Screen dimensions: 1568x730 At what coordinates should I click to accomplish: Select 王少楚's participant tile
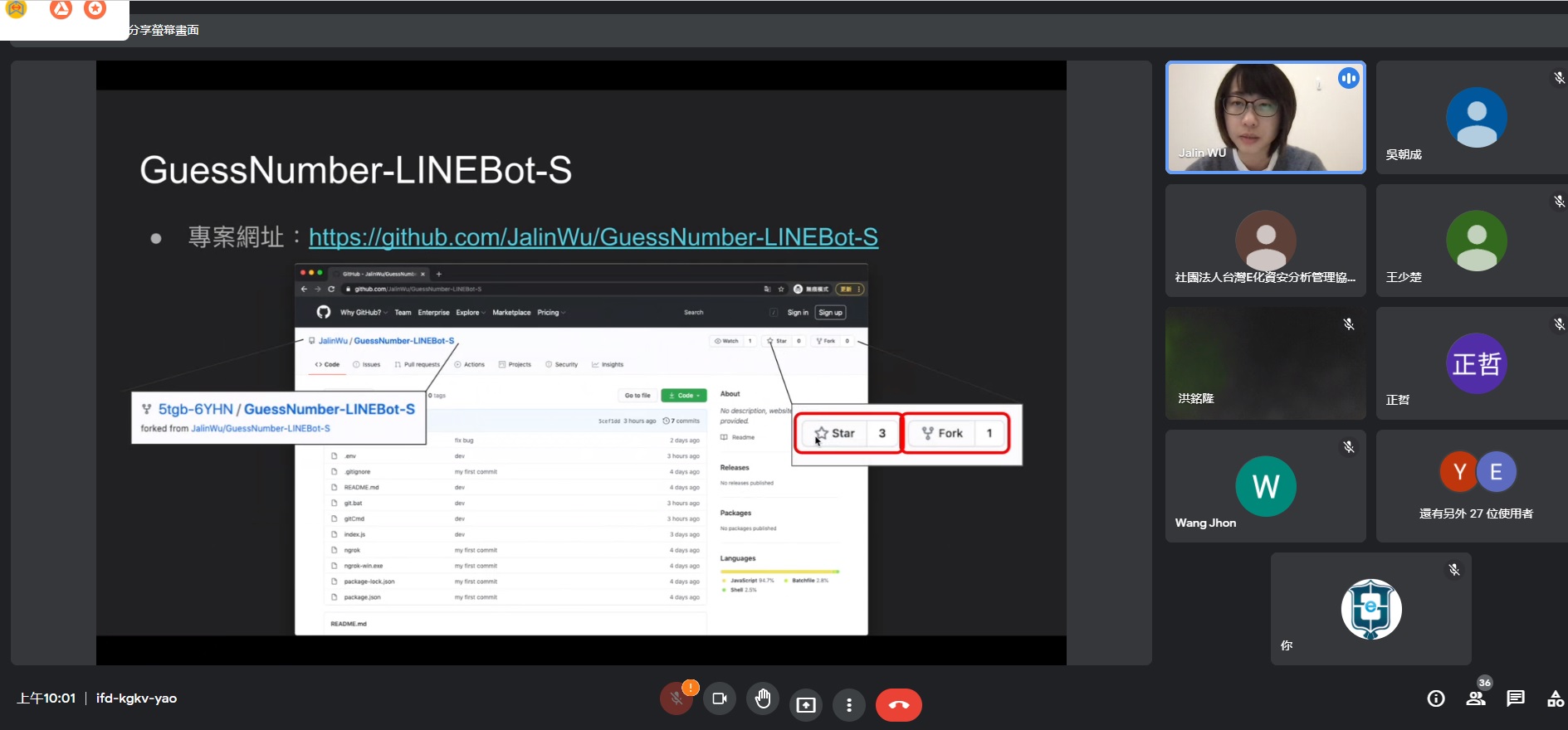(x=1472, y=241)
